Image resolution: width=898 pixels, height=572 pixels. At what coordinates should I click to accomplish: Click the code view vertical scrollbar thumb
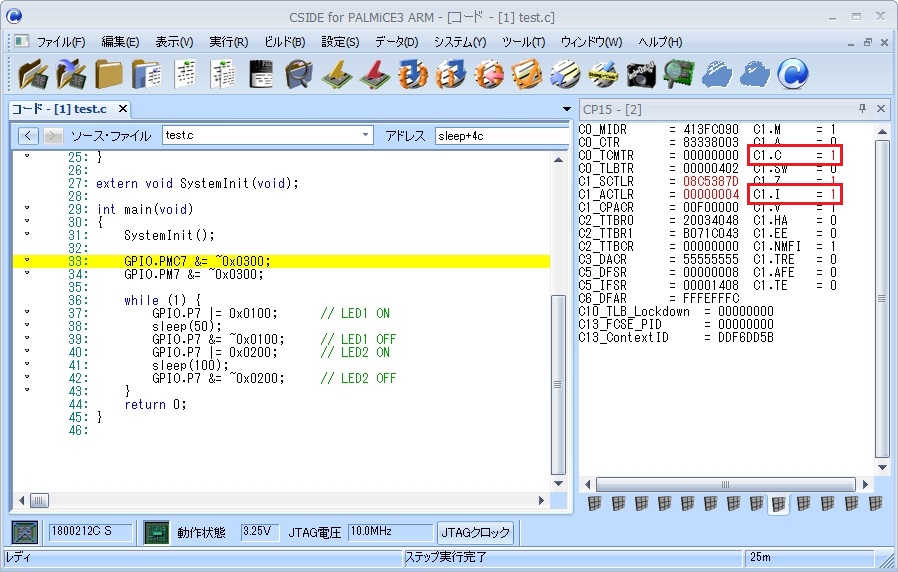[x=558, y=385]
